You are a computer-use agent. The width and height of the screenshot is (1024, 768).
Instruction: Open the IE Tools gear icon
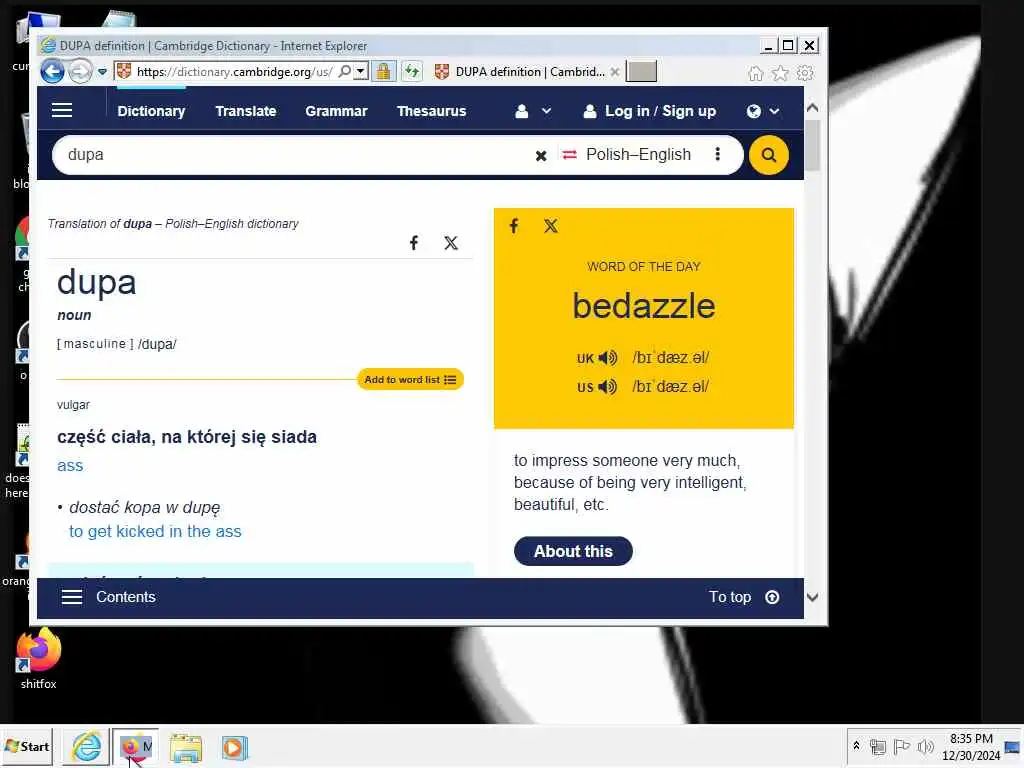pyautogui.click(x=805, y=73)
